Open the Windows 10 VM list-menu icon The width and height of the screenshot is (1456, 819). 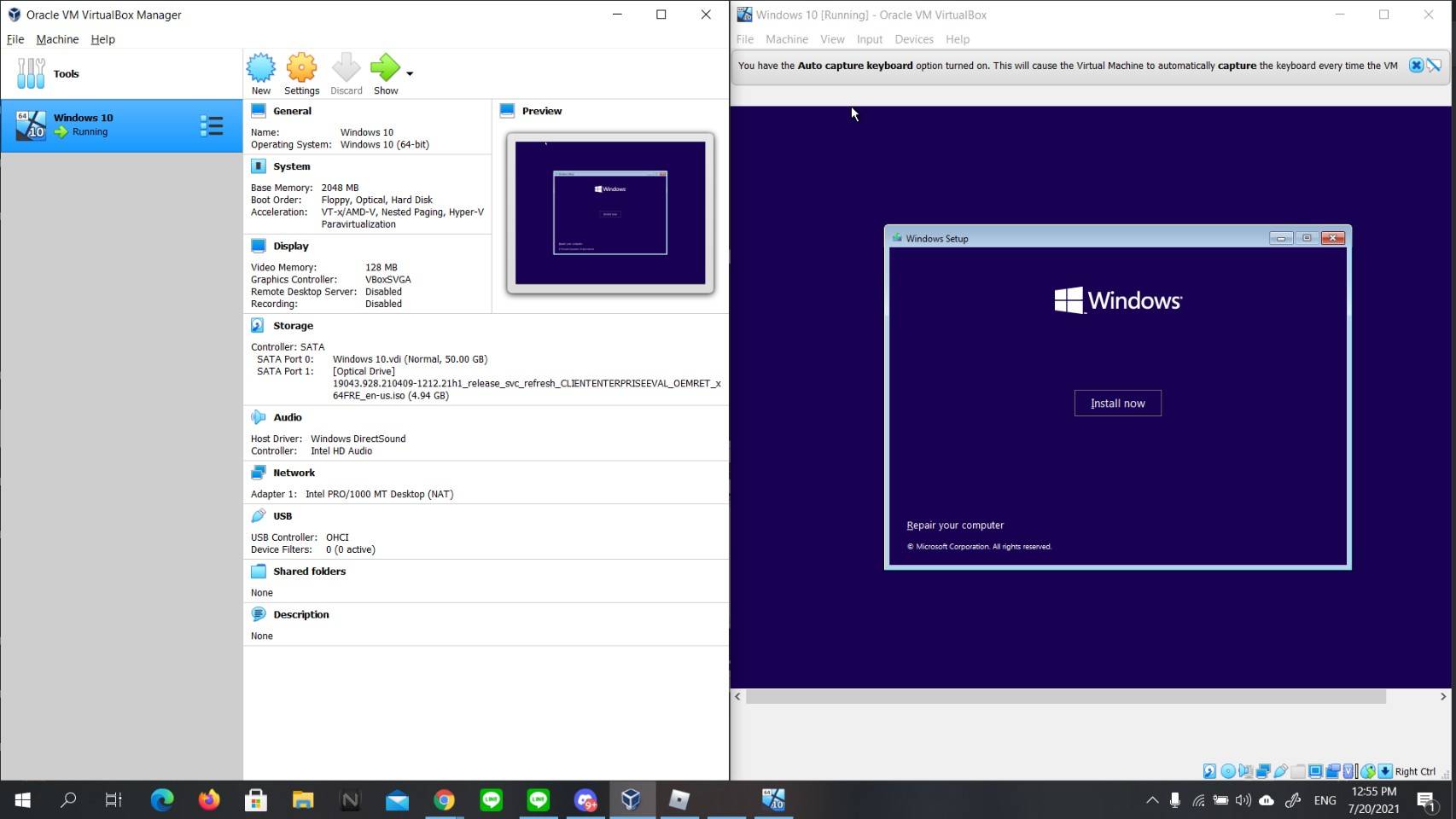click(212, 126)
